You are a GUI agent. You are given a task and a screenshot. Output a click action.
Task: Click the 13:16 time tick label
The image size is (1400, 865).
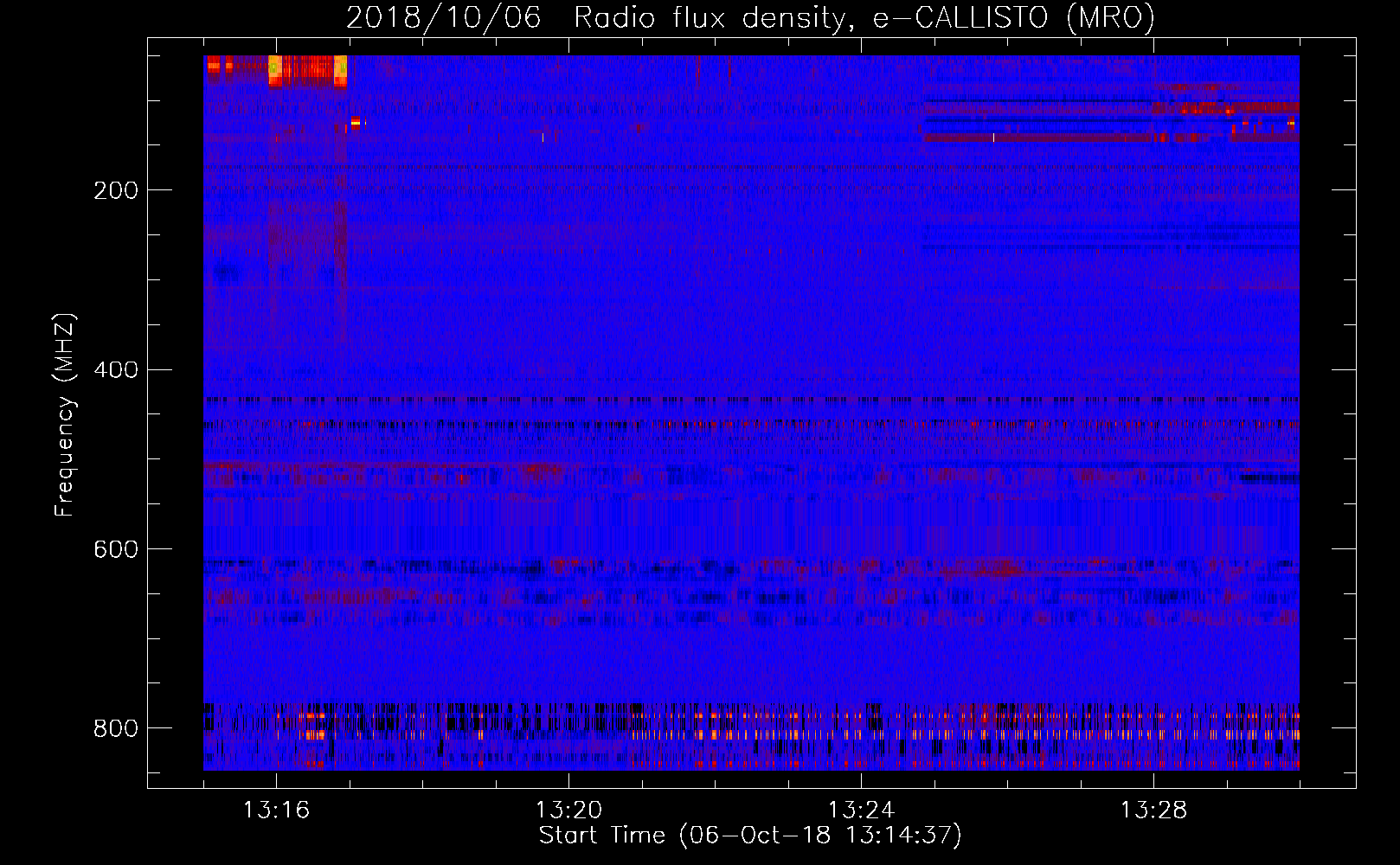click(276, 811)
